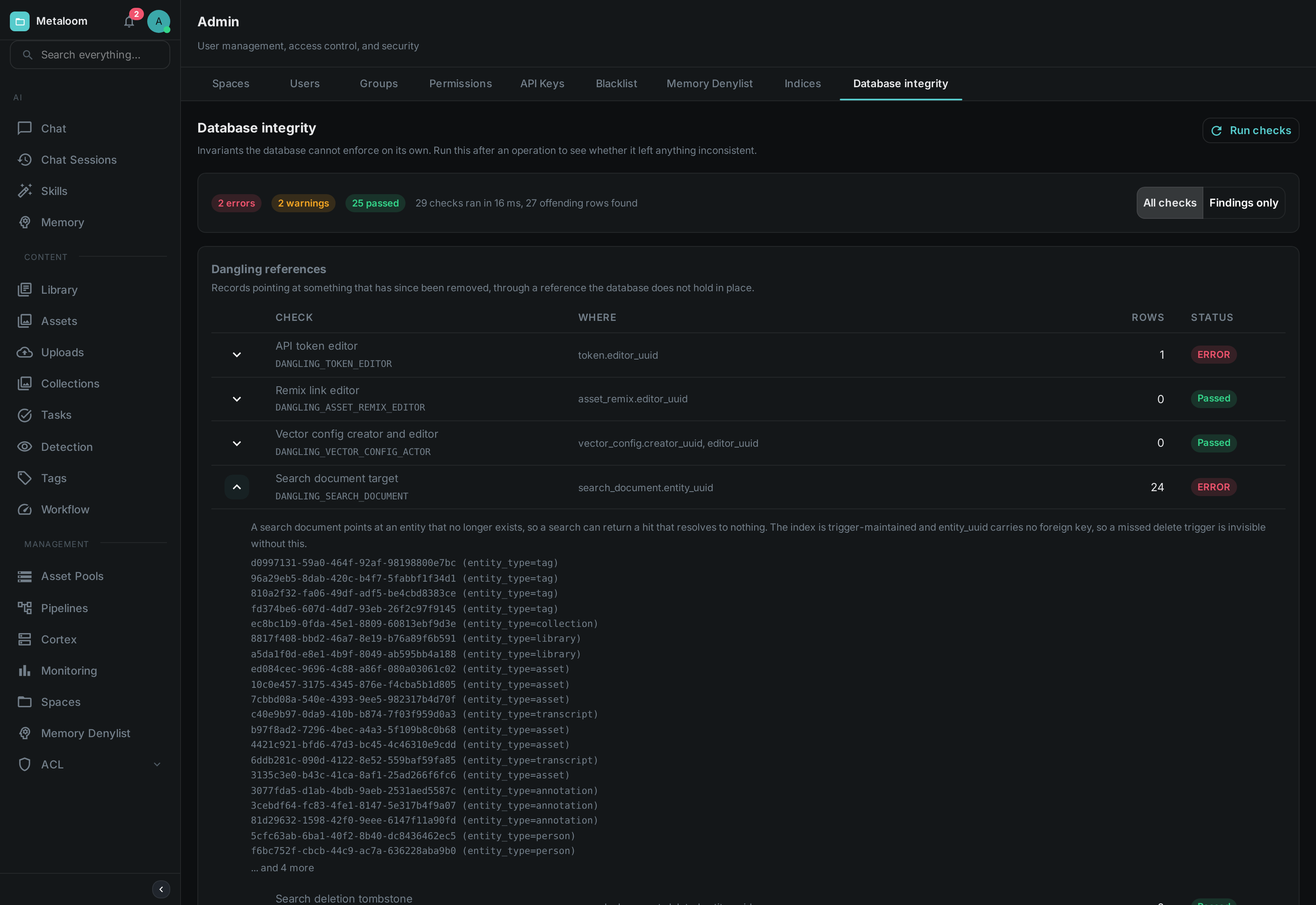The width and height of the screenshot is (1316, 905).
Task: Click ERROR status of API token editor
Action: coord(1214,355)
